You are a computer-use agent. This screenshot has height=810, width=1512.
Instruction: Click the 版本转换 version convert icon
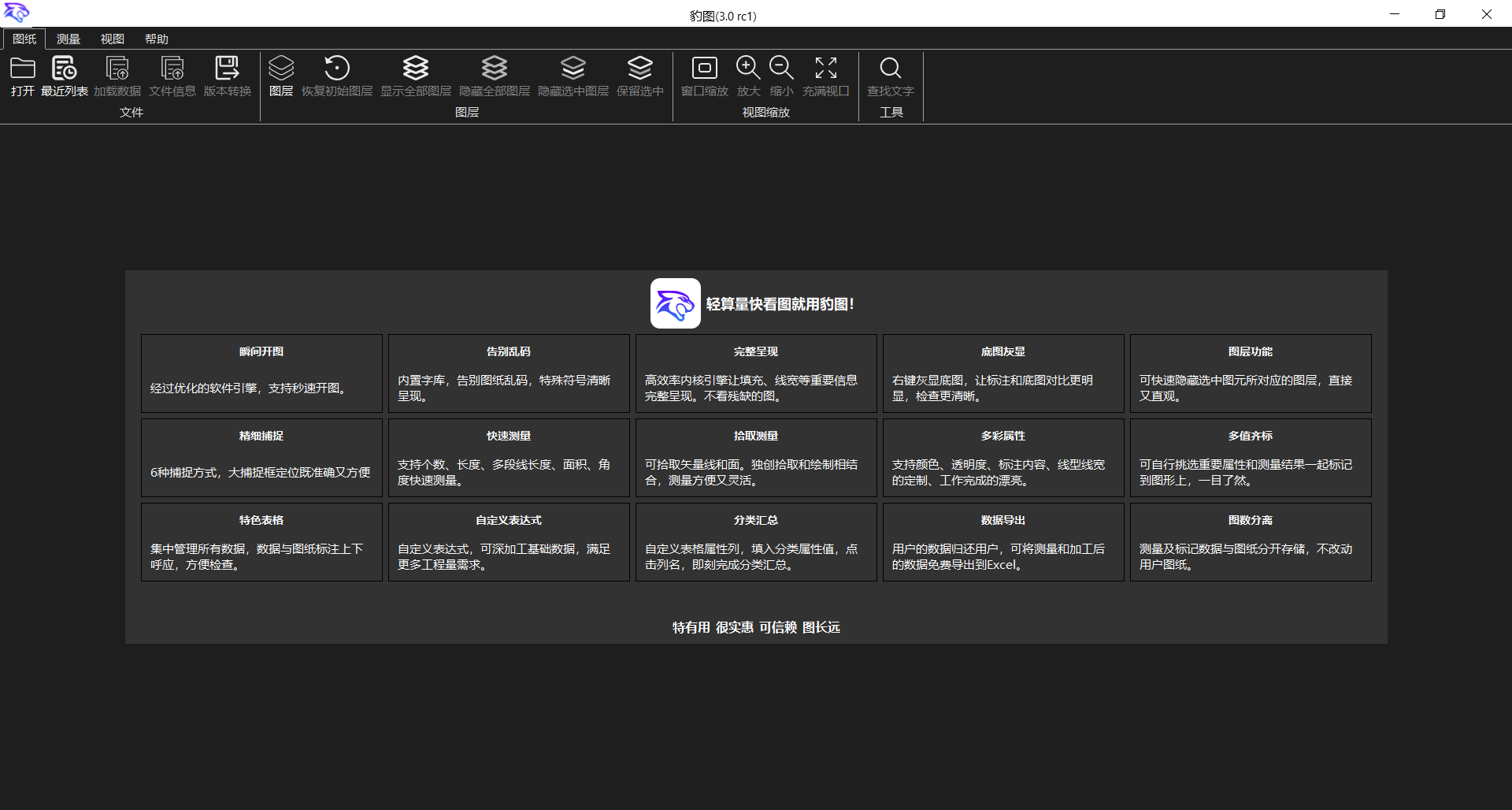tap(227, 69)
